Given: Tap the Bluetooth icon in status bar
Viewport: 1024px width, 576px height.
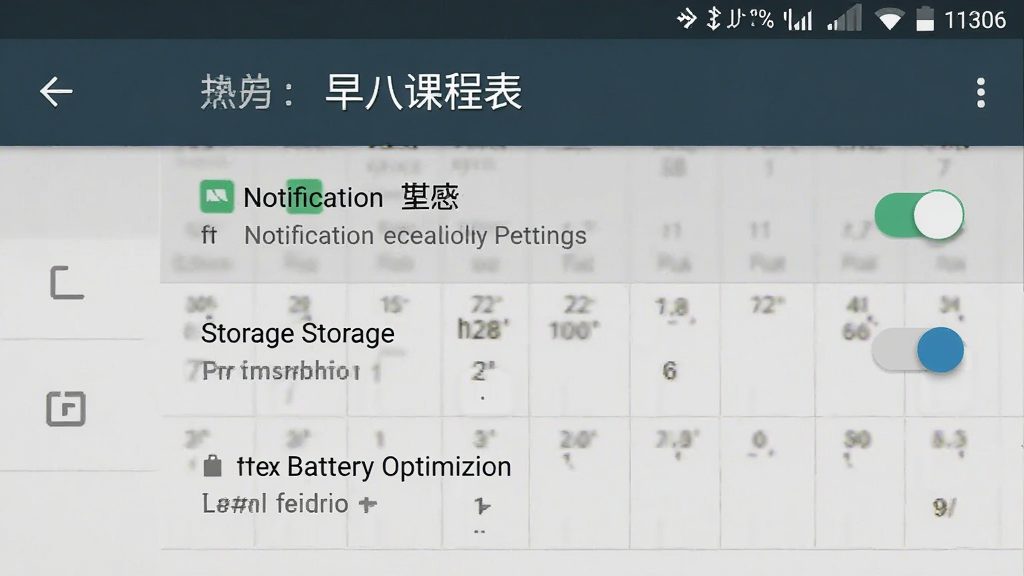Looking at the screenshot, I should click(713, 18).
